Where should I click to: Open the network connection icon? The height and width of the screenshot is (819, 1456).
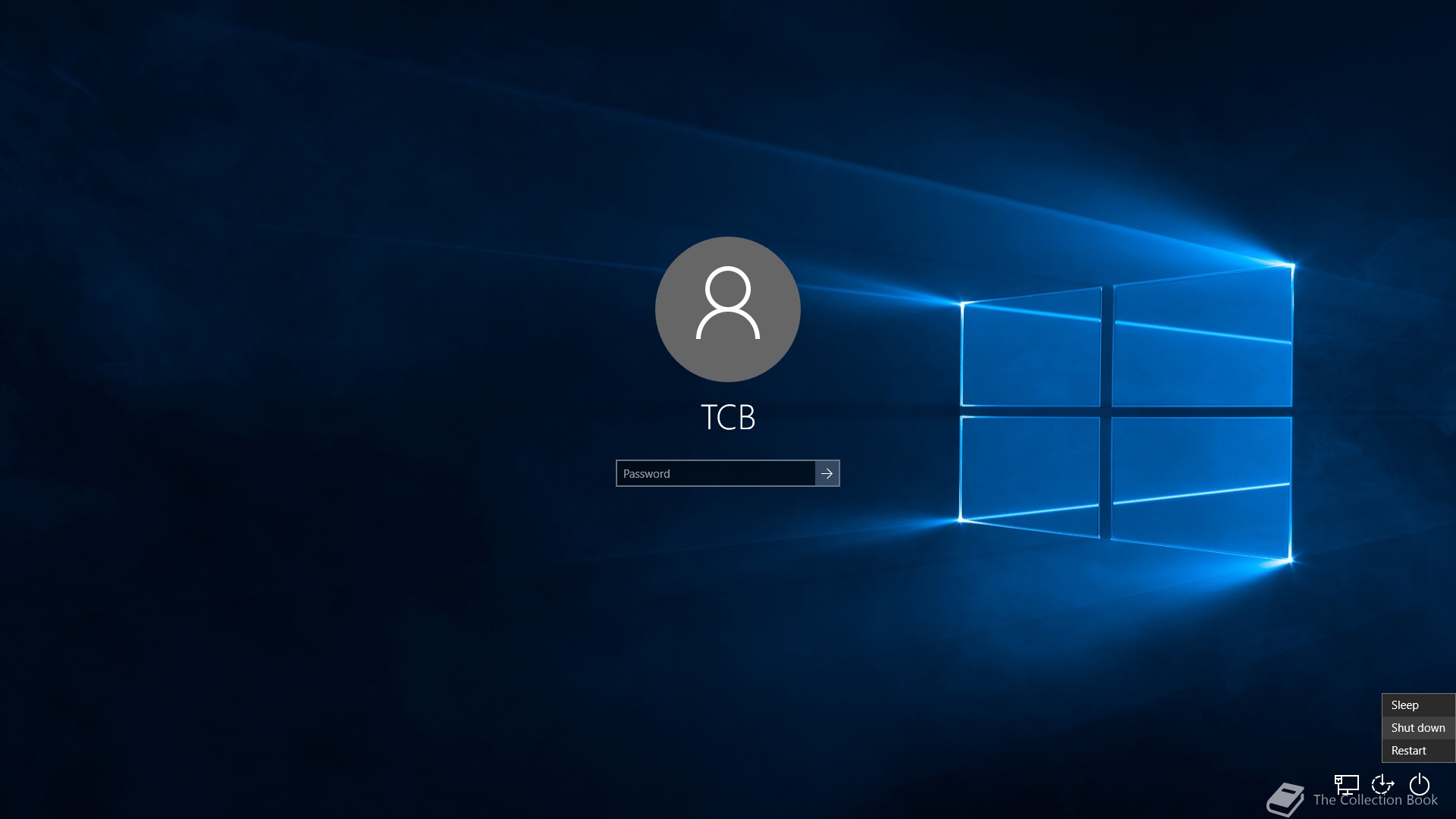tap(1346, 784)
